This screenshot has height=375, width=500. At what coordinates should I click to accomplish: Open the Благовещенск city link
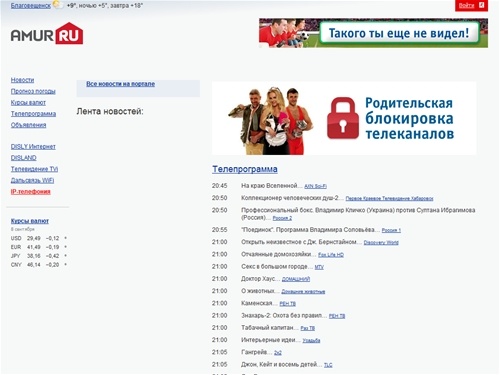point(31,5)
